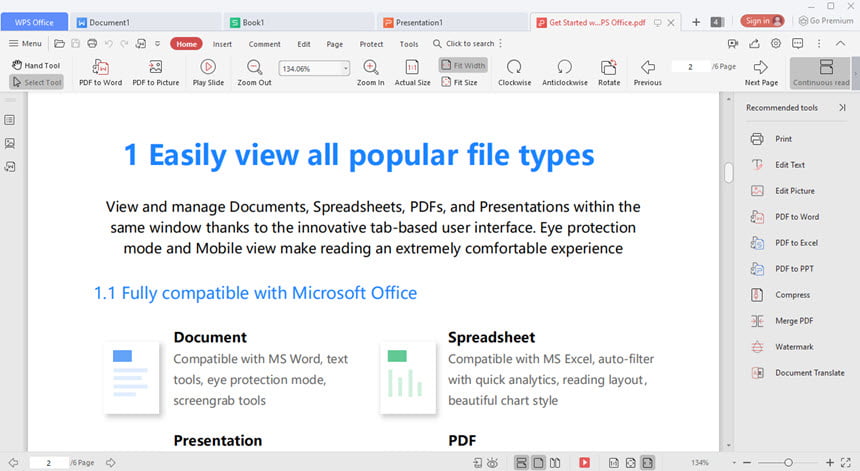Screen dimensions: 860x471
Task: Open the Rotate tool
Action: pyautogui.click(x=609, y=73)
